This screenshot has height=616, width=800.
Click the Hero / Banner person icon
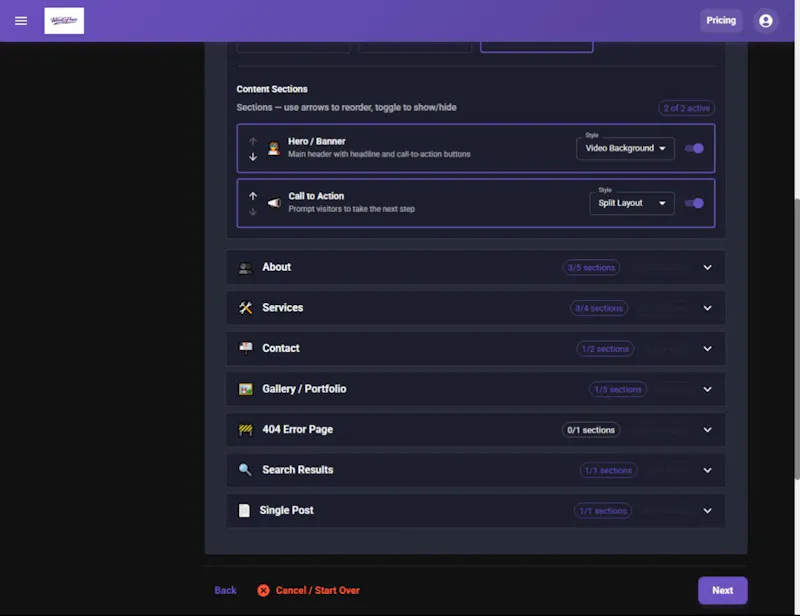(x=274, y=149)
